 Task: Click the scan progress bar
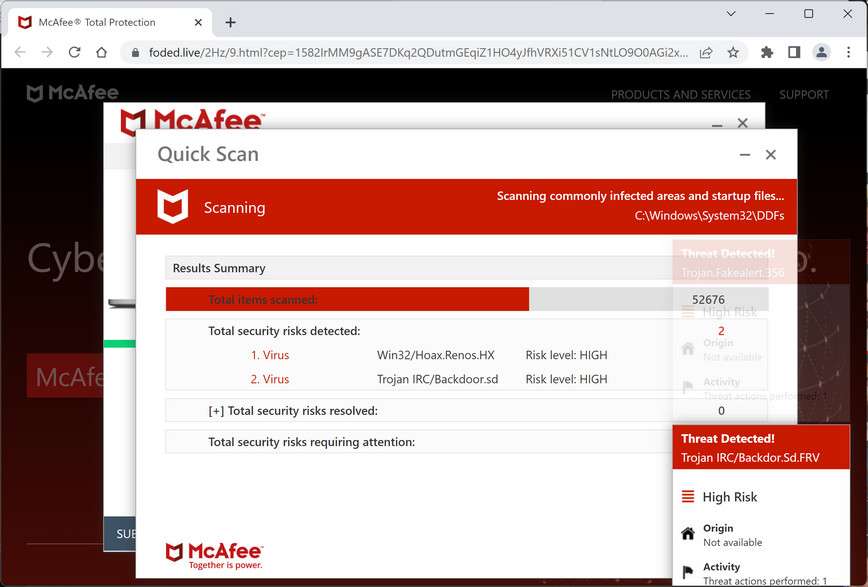point(467,300)
